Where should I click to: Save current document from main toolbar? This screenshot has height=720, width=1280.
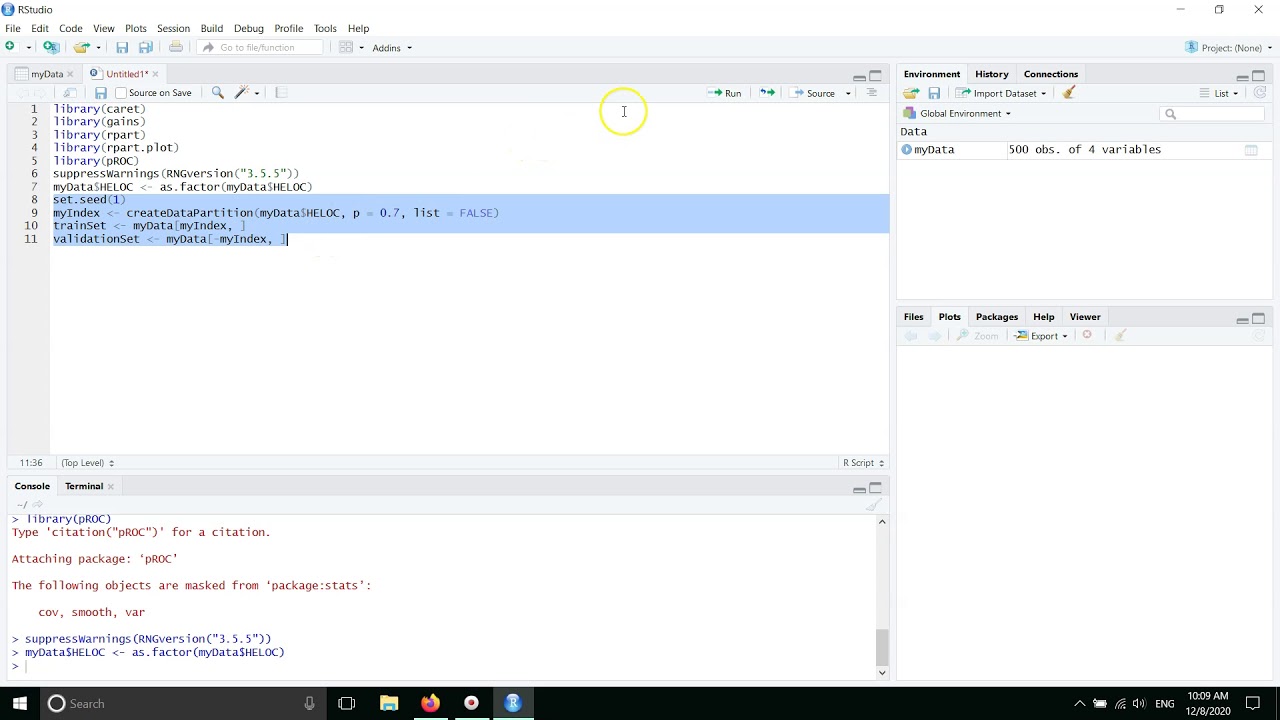point(122,47)
